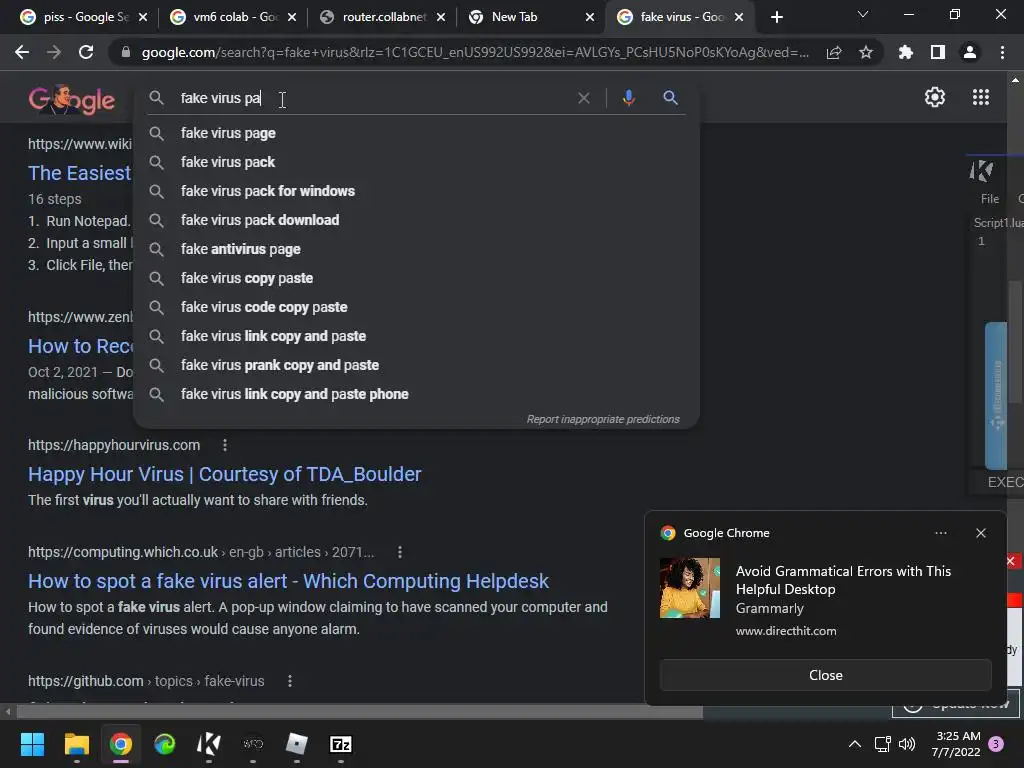The height and width of the screenshot is (768, 1024).
Task: Open 'How to spot a fake virus alert' result
Action: [x=289, y=581]
